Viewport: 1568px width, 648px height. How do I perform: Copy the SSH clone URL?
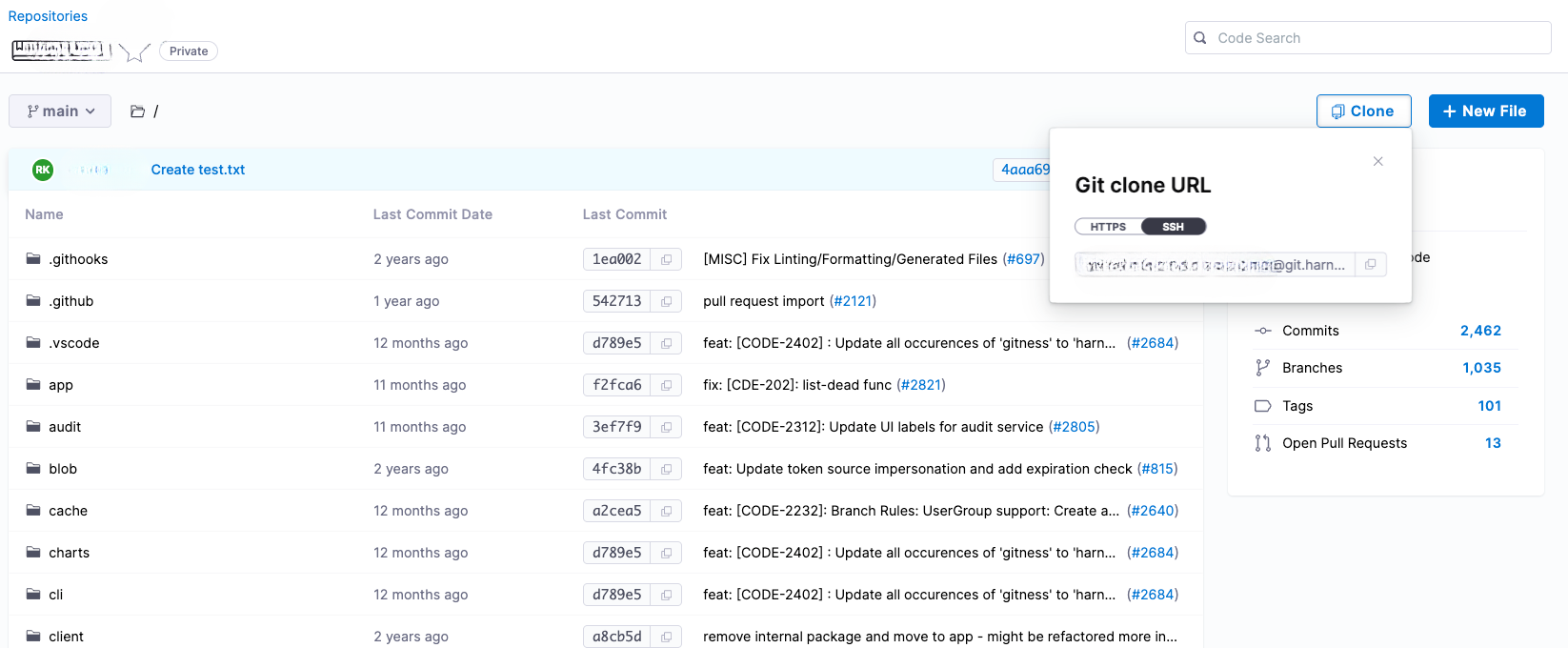(1370, 265)
